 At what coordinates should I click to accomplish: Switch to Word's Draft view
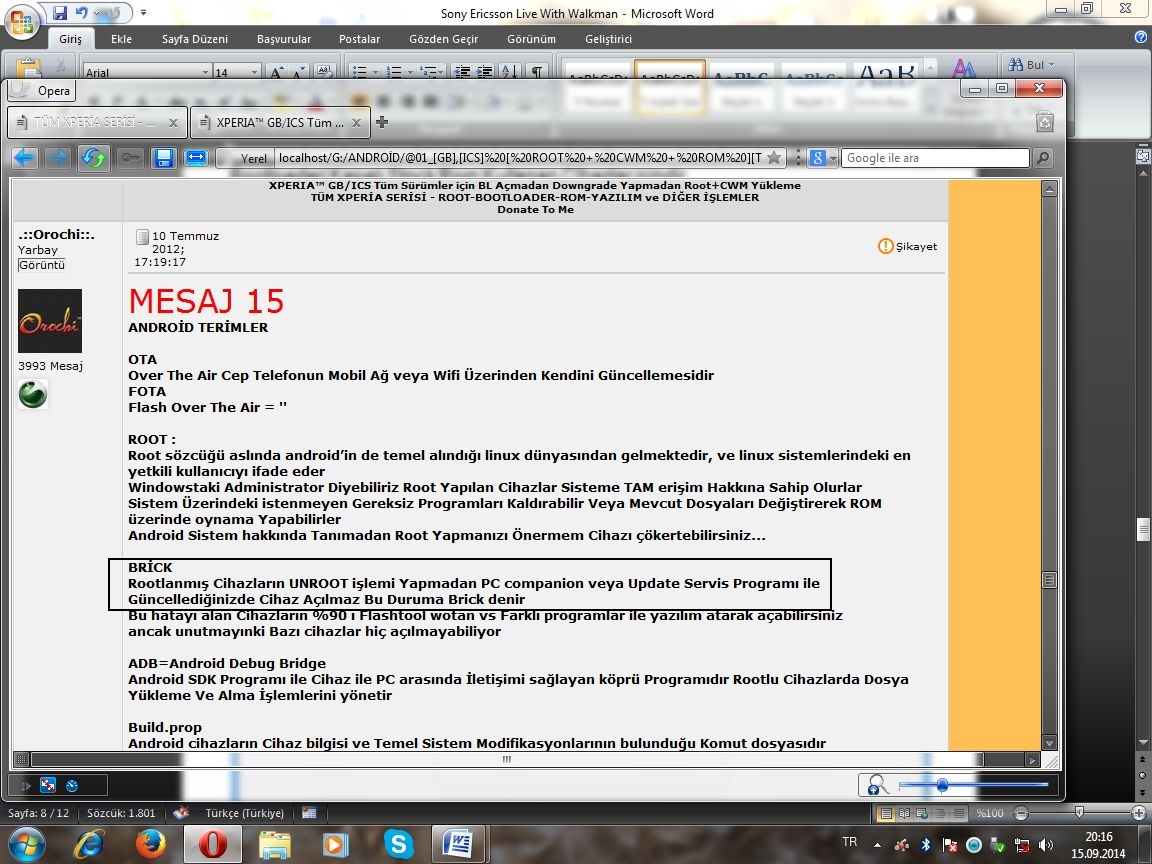click(959, 813)
